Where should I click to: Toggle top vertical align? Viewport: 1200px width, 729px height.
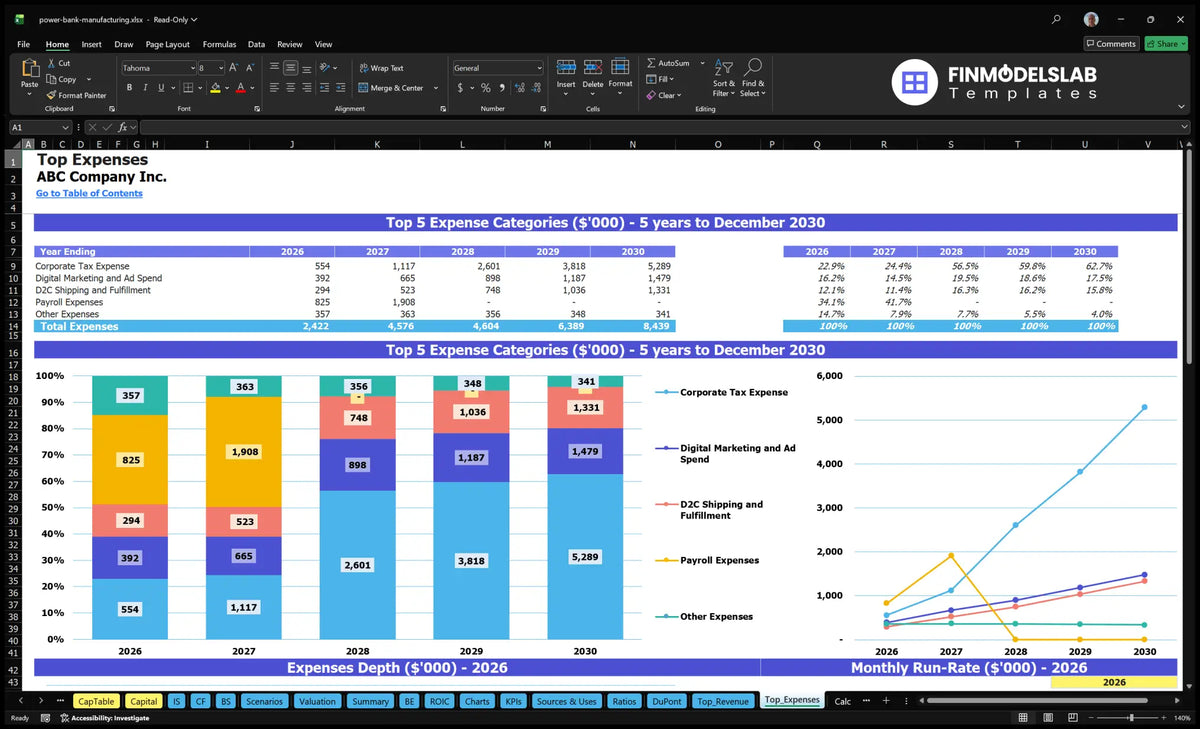(x=274, y=68)
